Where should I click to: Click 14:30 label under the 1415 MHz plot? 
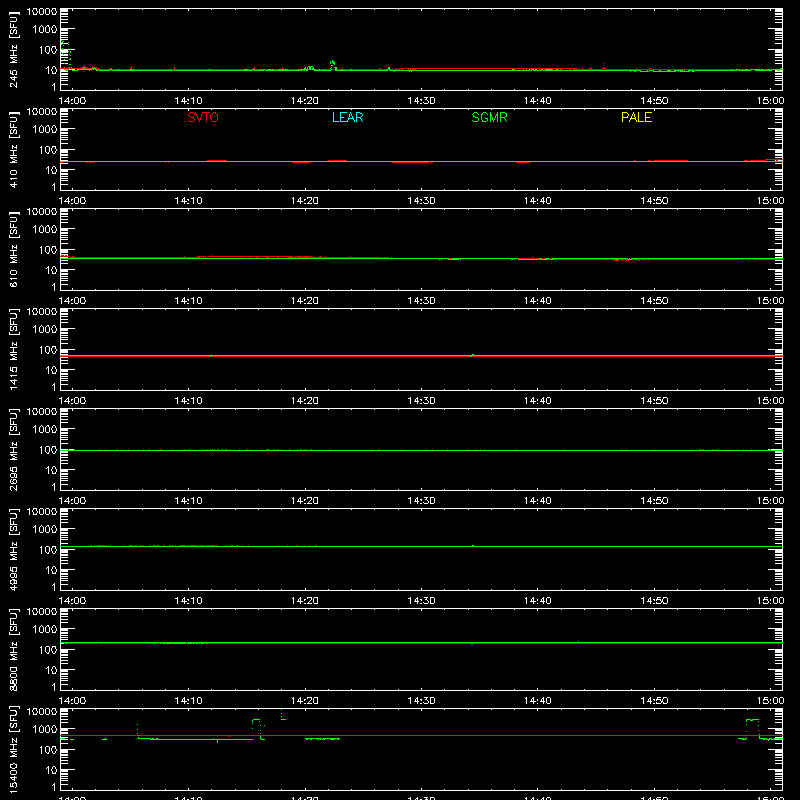pyautogui.click(x=421, y=401)
